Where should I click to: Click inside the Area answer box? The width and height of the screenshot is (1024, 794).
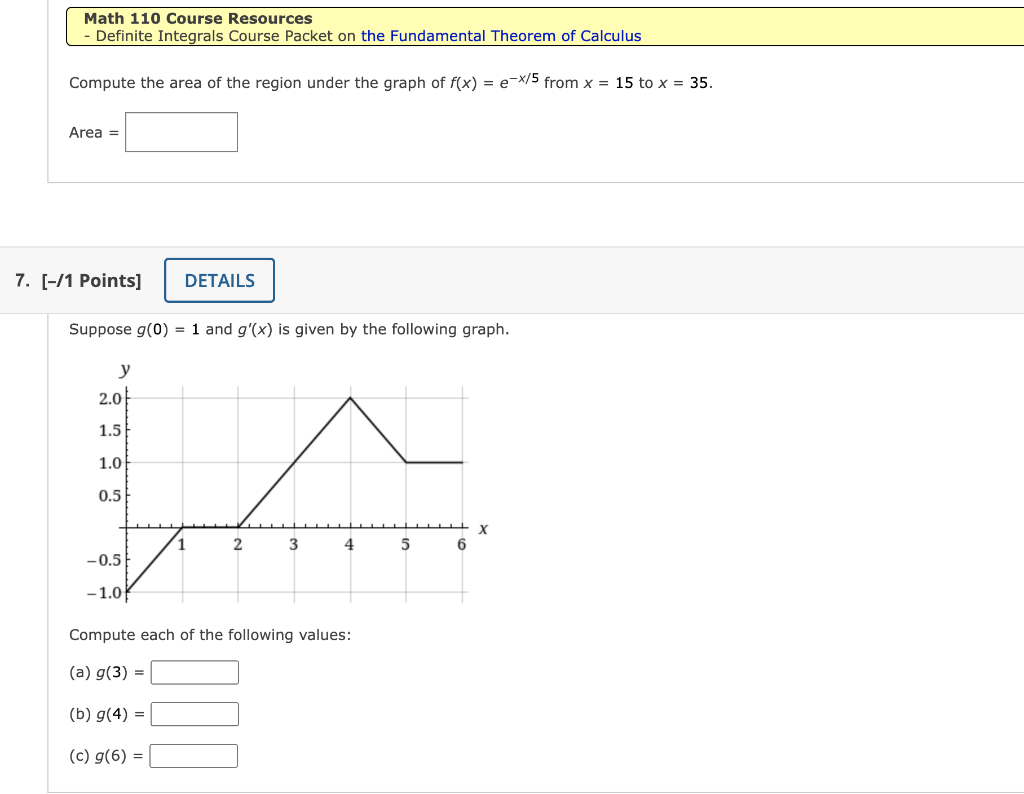pyautogui.click(x=180, y=131)
